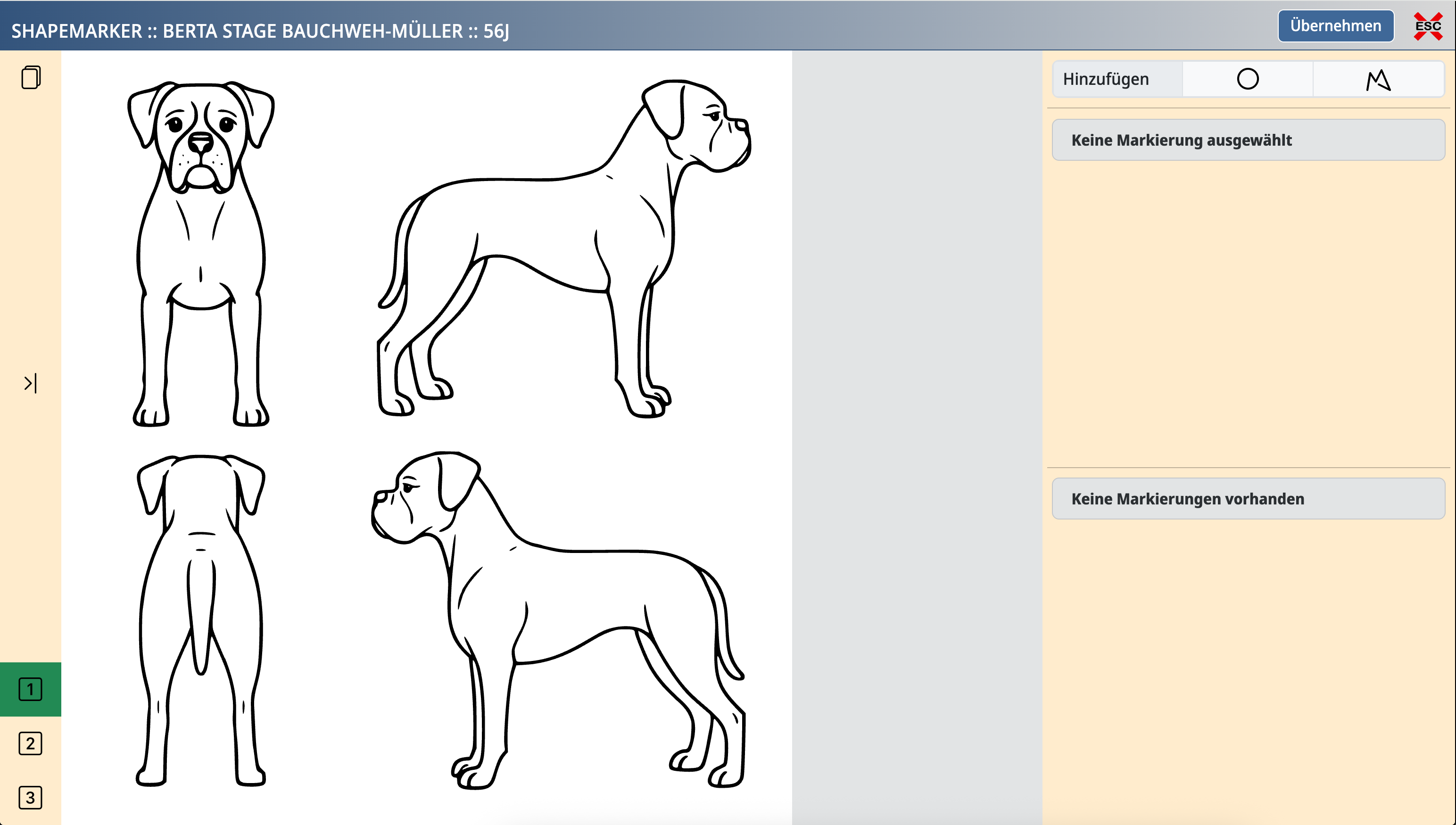
Task: Click the collapse-to-end arrow icon
Action: point(31,383)
